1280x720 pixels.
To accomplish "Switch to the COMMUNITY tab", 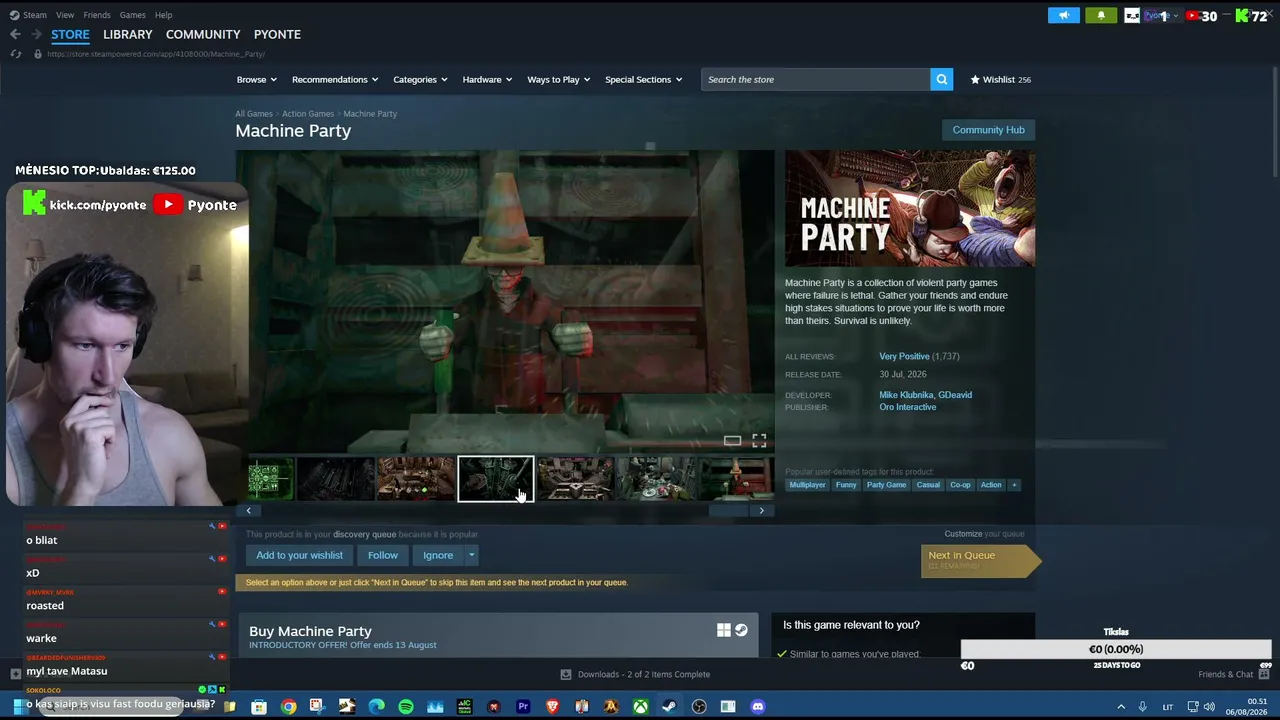I will tap(203, 34).
